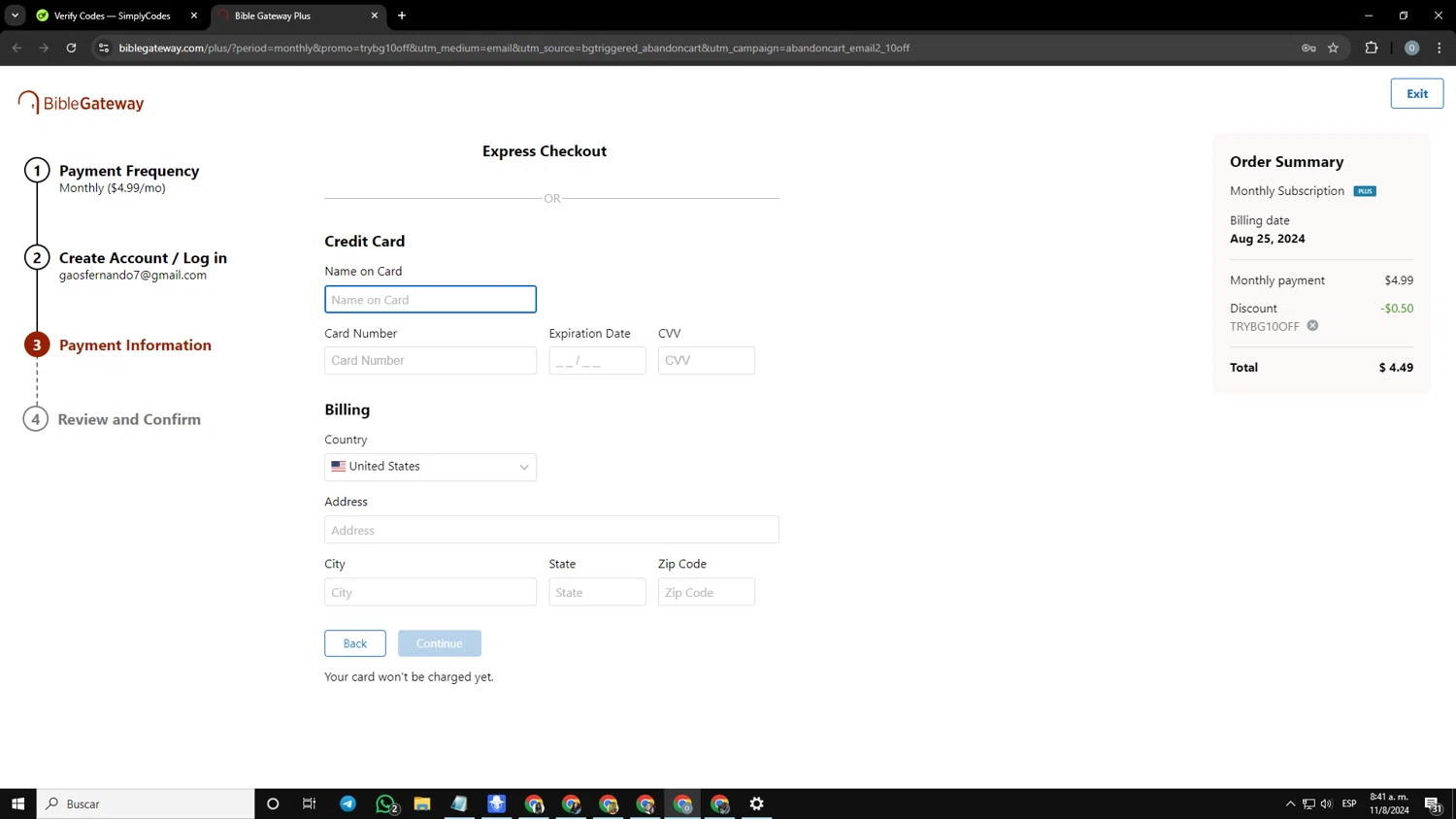The image size is (1456, 819).
Task: Click the PLUS badge in Order Summary
Action: pyautogui.click(x=1365, y=191)
